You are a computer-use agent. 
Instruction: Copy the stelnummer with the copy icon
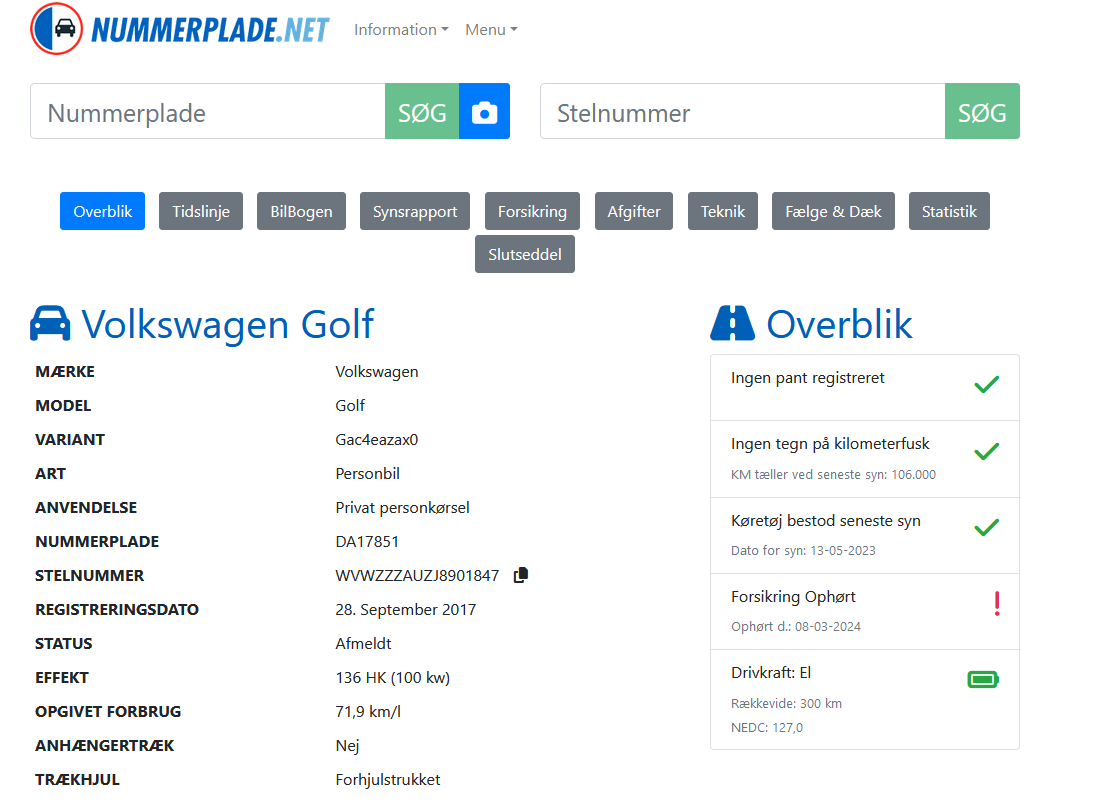521,575
